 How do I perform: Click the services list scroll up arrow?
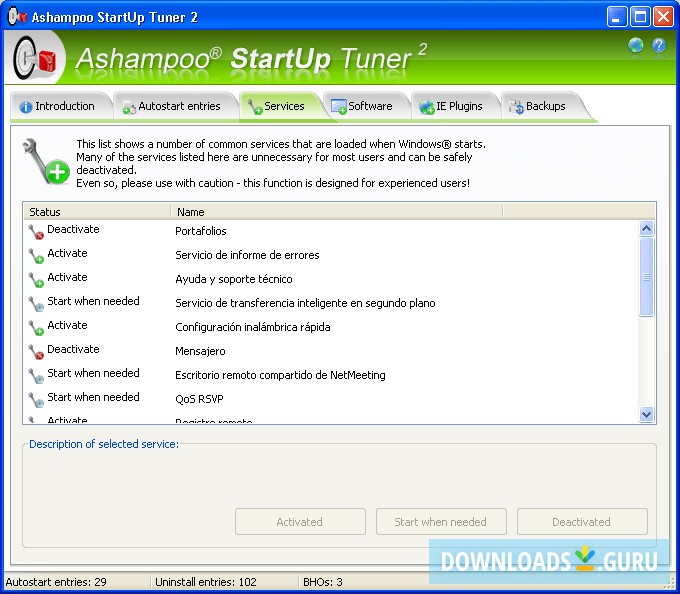[x=646, y=228]
